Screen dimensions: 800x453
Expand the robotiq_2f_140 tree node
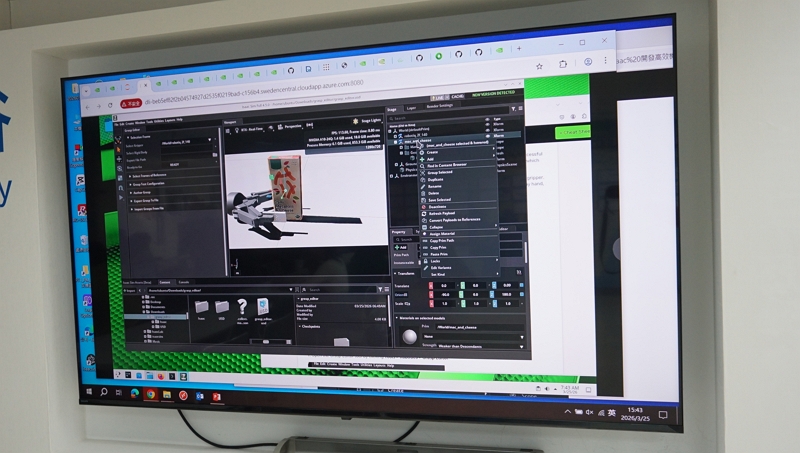point(395,136)
